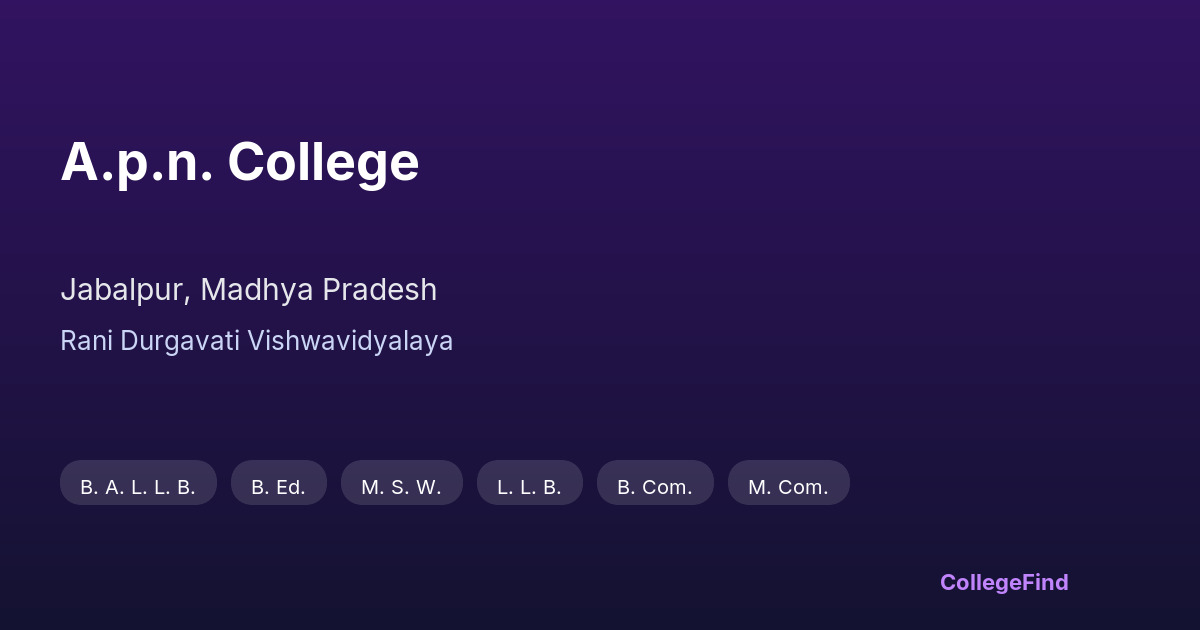Click the B. A. L. L. B. course tag
The width and height of the screenshot is (1200, 630).
(x=138, y=483)
